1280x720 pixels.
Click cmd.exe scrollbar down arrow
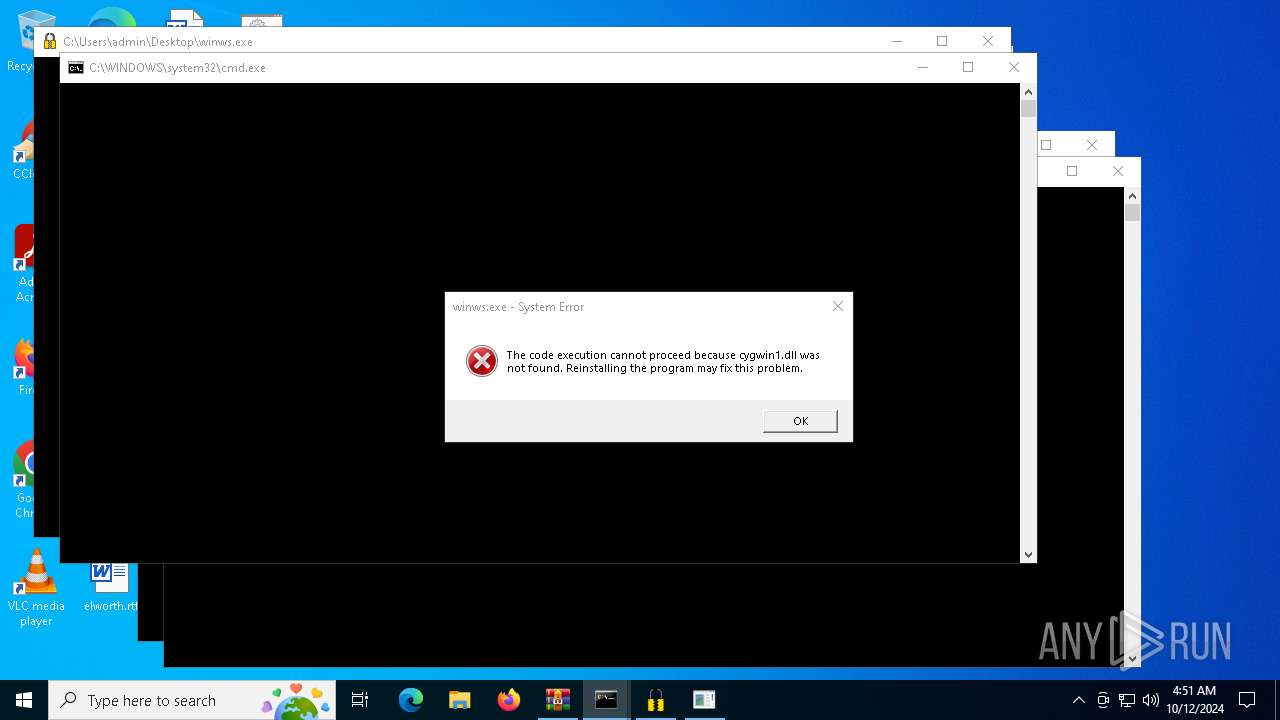tap(1028, 554)
